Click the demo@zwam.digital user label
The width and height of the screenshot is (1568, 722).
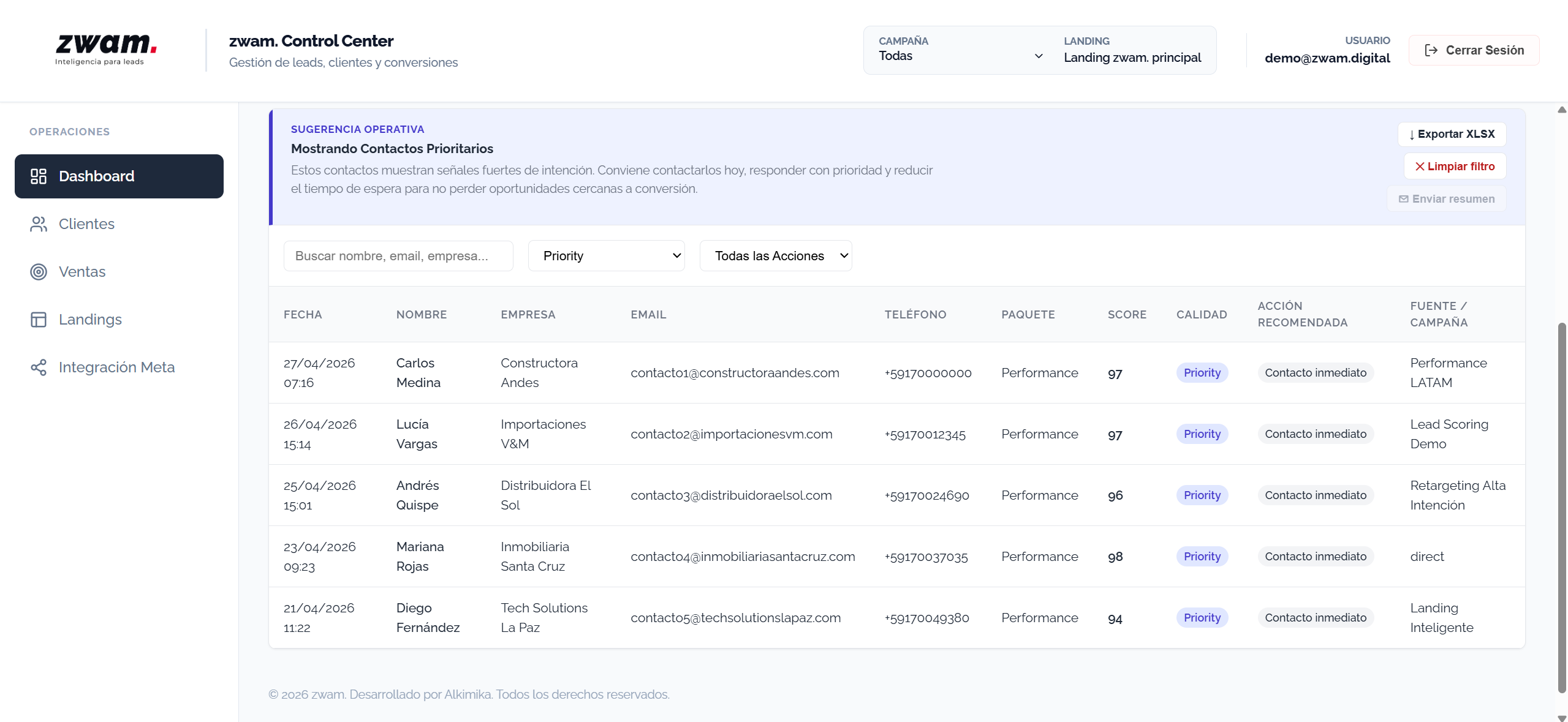click(x=1327, y=58)
